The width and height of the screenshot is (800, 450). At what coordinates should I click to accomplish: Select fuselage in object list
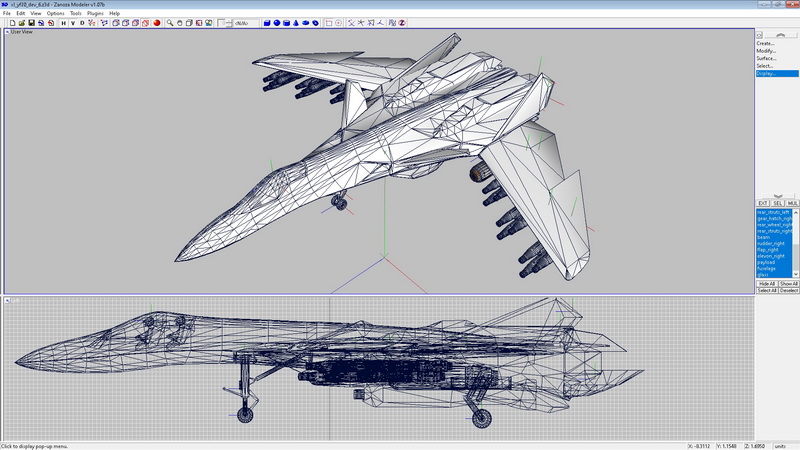[773, 268]
